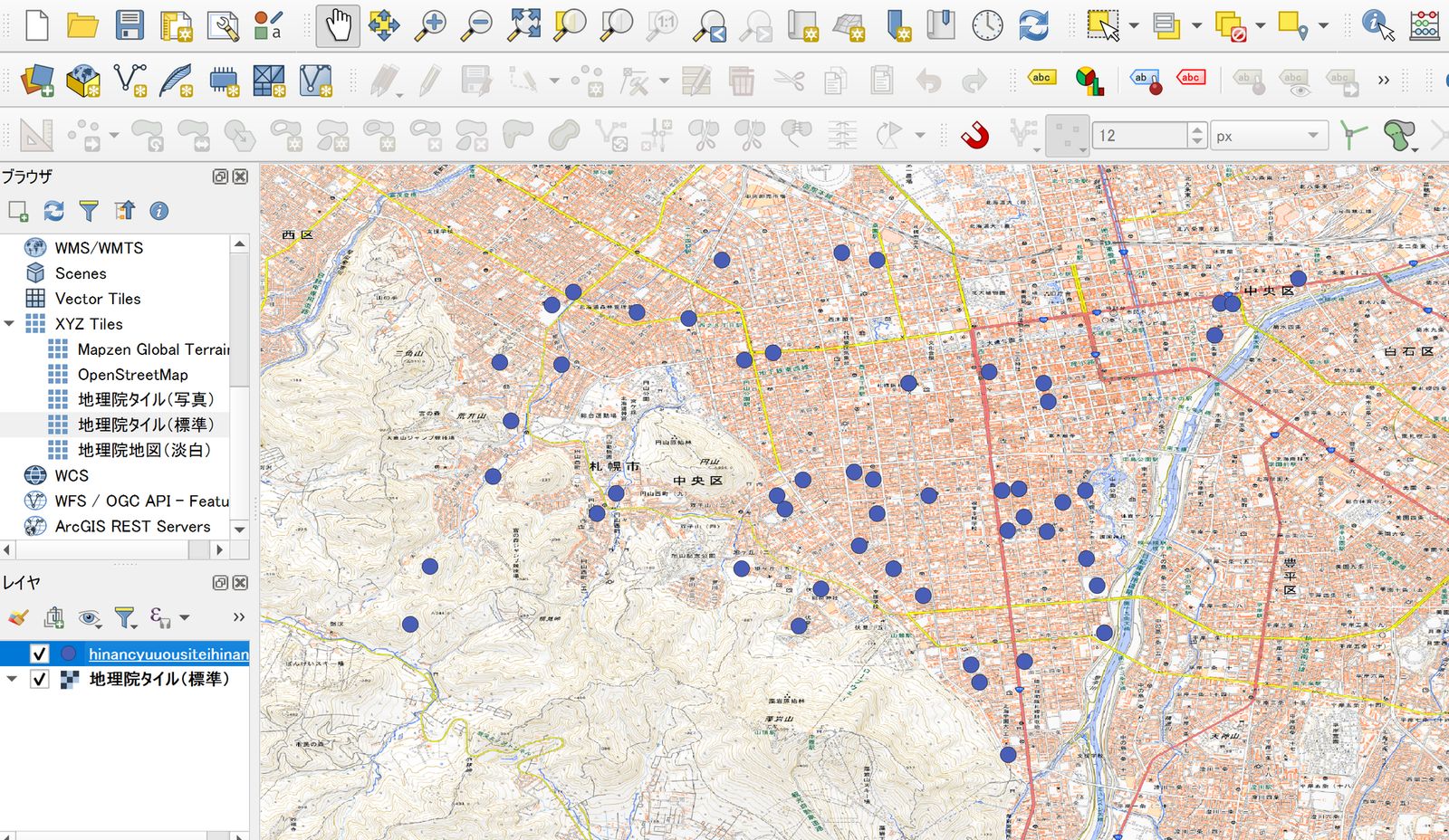Create a new project with the blank page icon

pos(36,25)
